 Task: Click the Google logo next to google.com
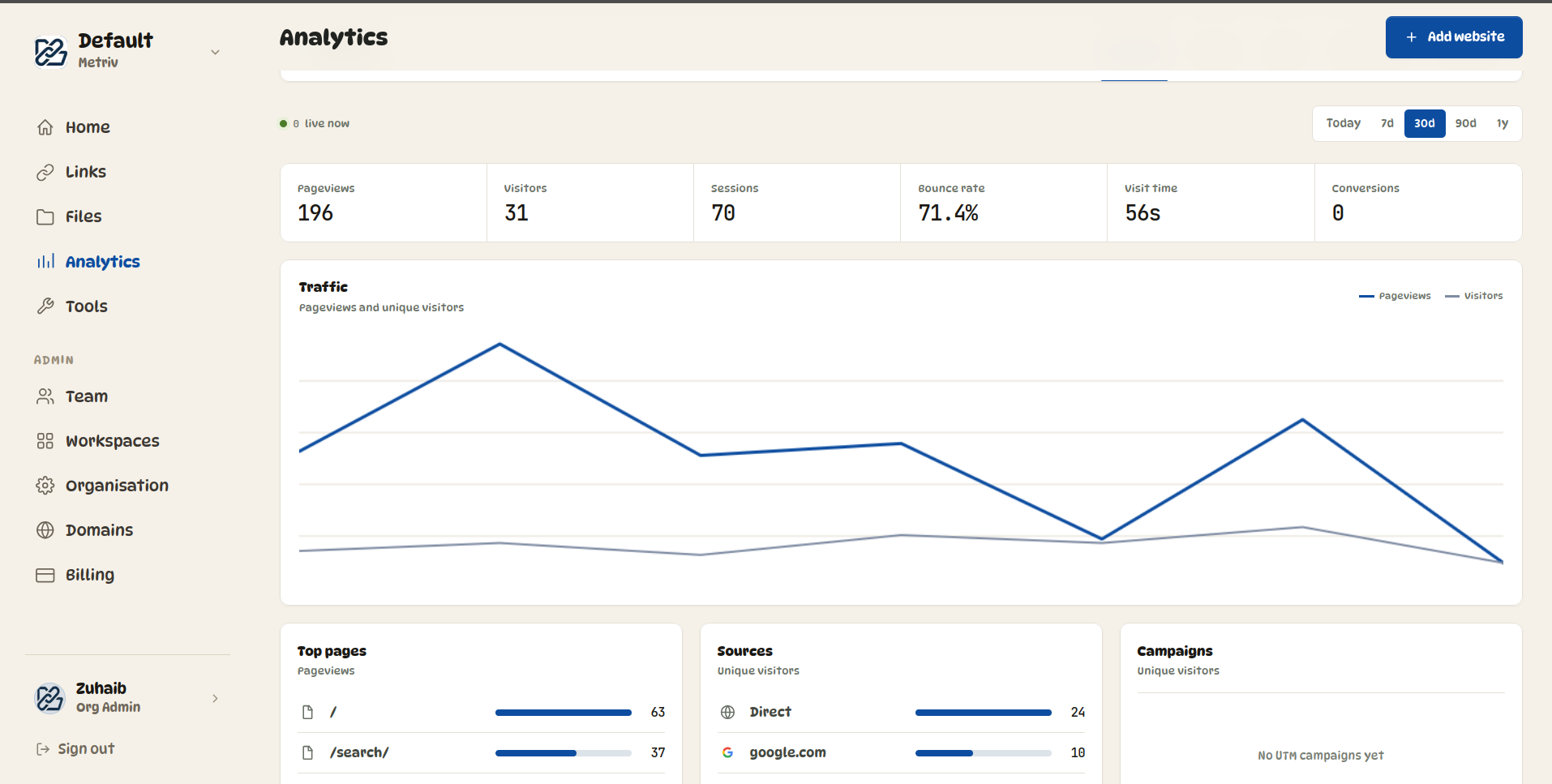(x=727, y=752)
